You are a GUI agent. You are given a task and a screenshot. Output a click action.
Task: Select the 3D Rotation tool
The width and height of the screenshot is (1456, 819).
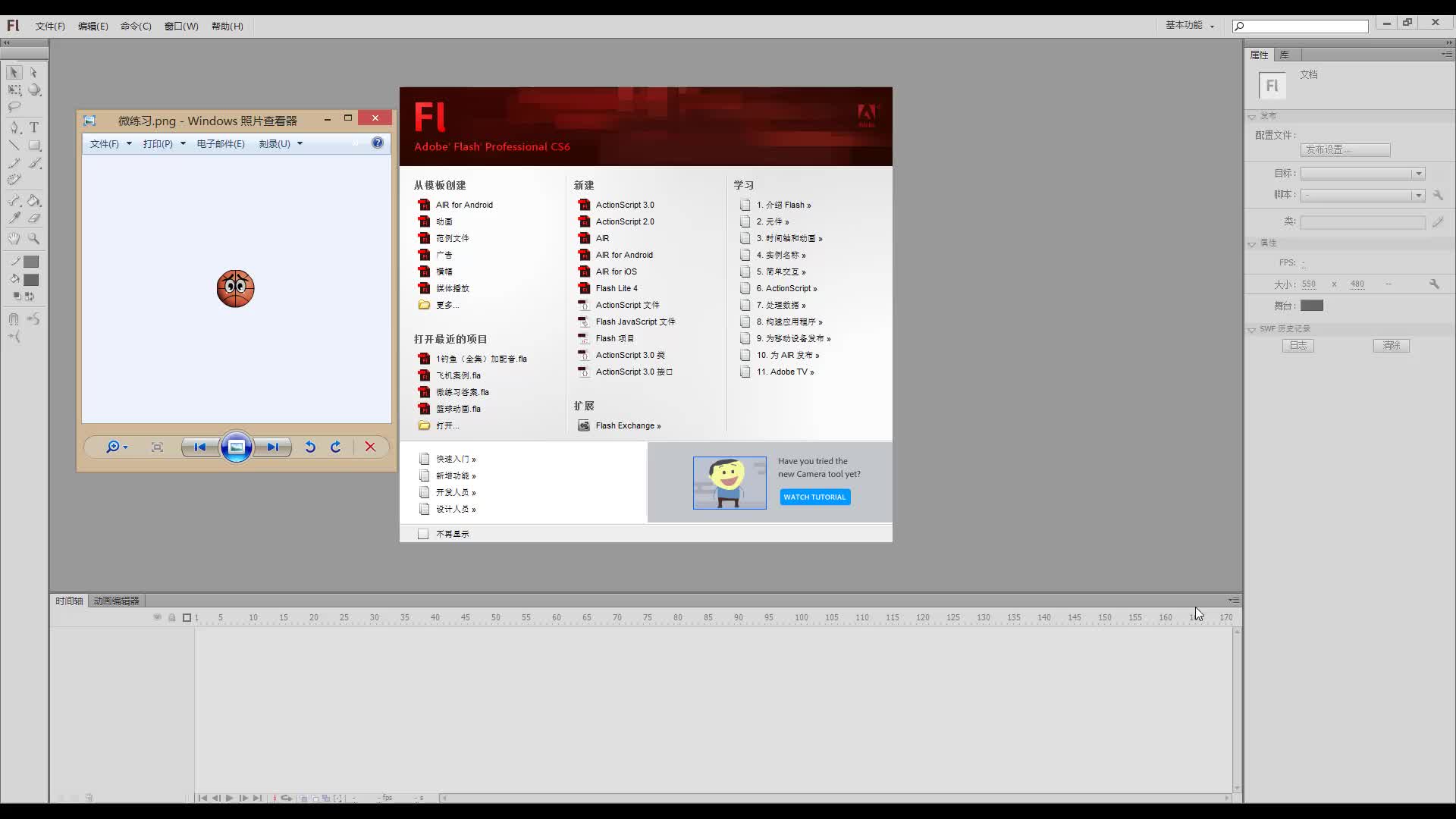34,90
